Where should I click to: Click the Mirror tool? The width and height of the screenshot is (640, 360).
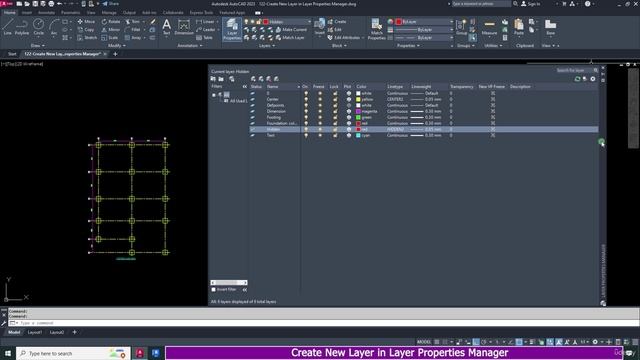point(111,29)
